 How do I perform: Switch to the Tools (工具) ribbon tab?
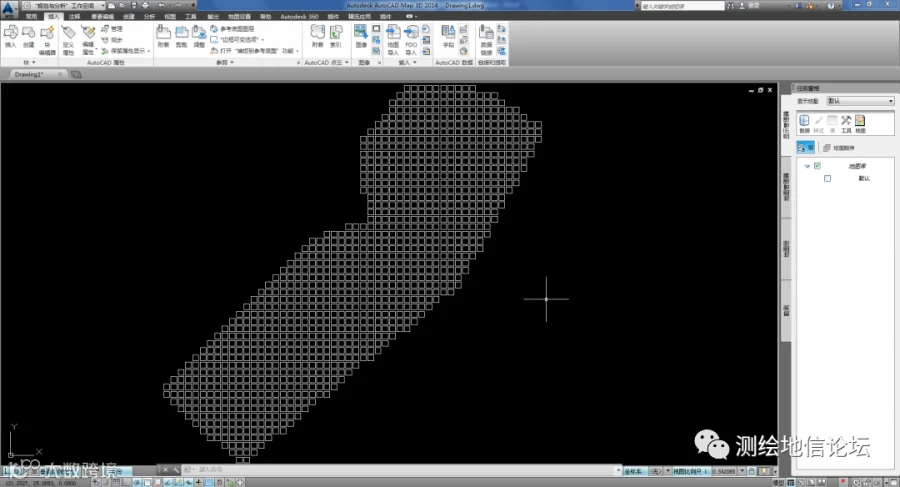click(x=191, y=17)
